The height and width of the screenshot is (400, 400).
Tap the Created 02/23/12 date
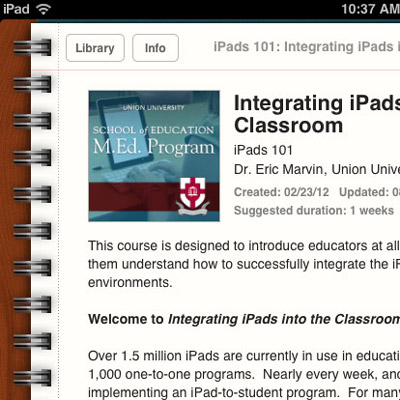click(x=281, y=192)
